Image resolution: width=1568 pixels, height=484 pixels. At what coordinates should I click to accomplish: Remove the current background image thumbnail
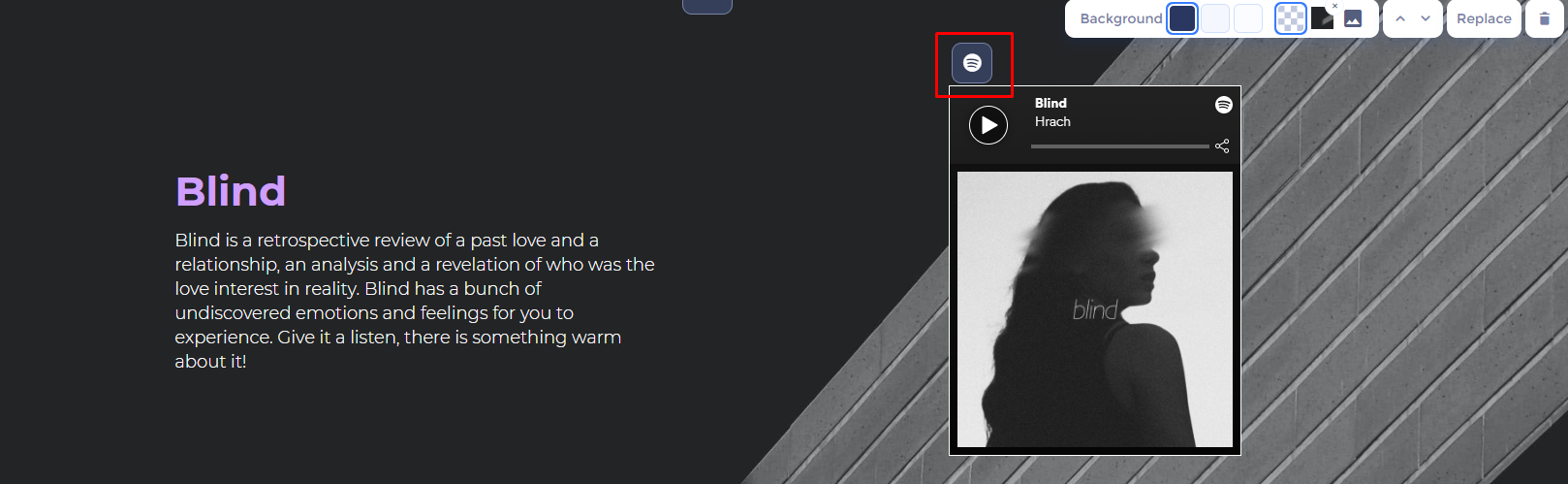(x=1334, y=6)
